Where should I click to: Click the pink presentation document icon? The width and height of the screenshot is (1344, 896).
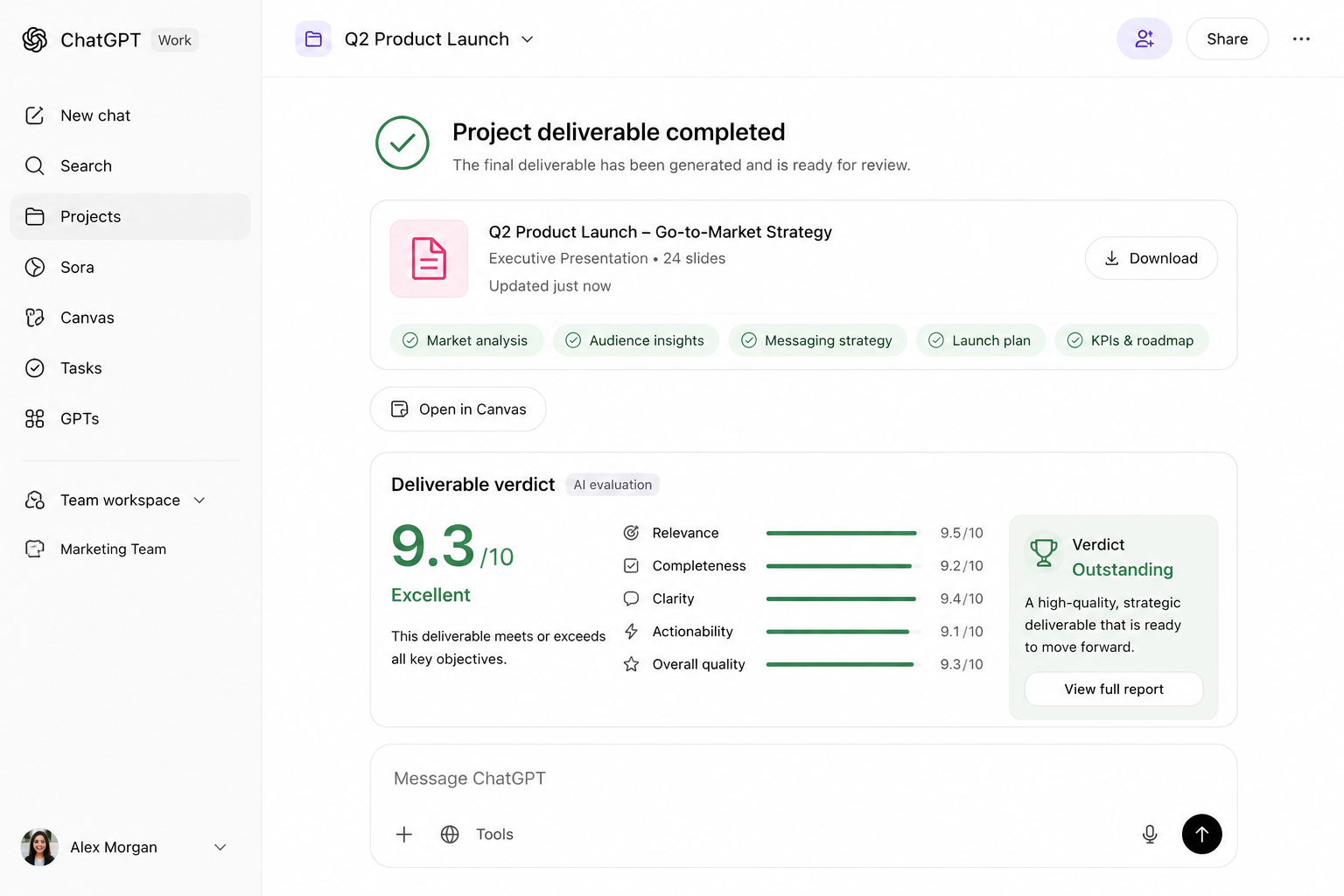[x=429, y=258]
